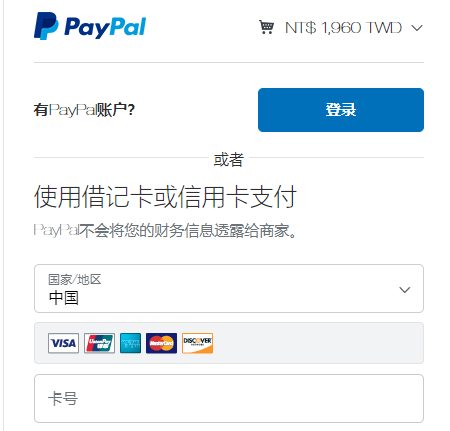The image size is (450, 431).
Task: Open the 国家/地区 country dropdown
Action: [229, 289]
